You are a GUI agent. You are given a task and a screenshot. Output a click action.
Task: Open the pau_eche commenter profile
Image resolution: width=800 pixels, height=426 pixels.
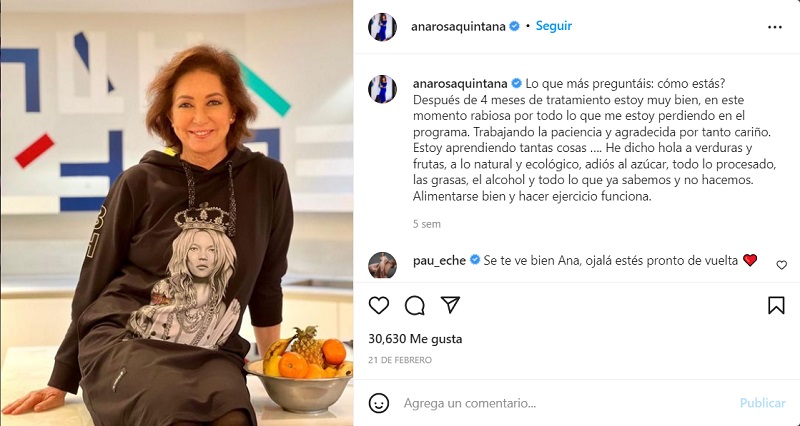(x=439, y=261)
